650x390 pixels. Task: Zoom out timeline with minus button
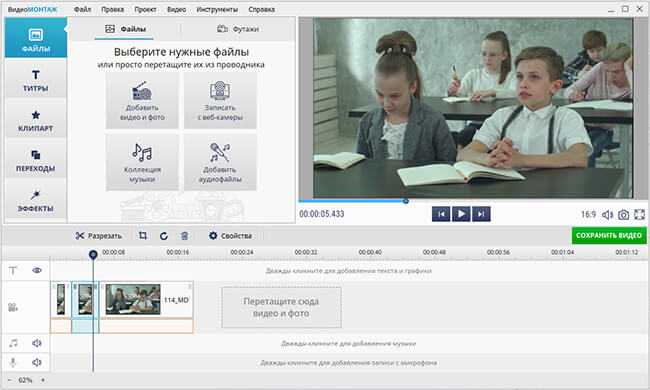10,380
